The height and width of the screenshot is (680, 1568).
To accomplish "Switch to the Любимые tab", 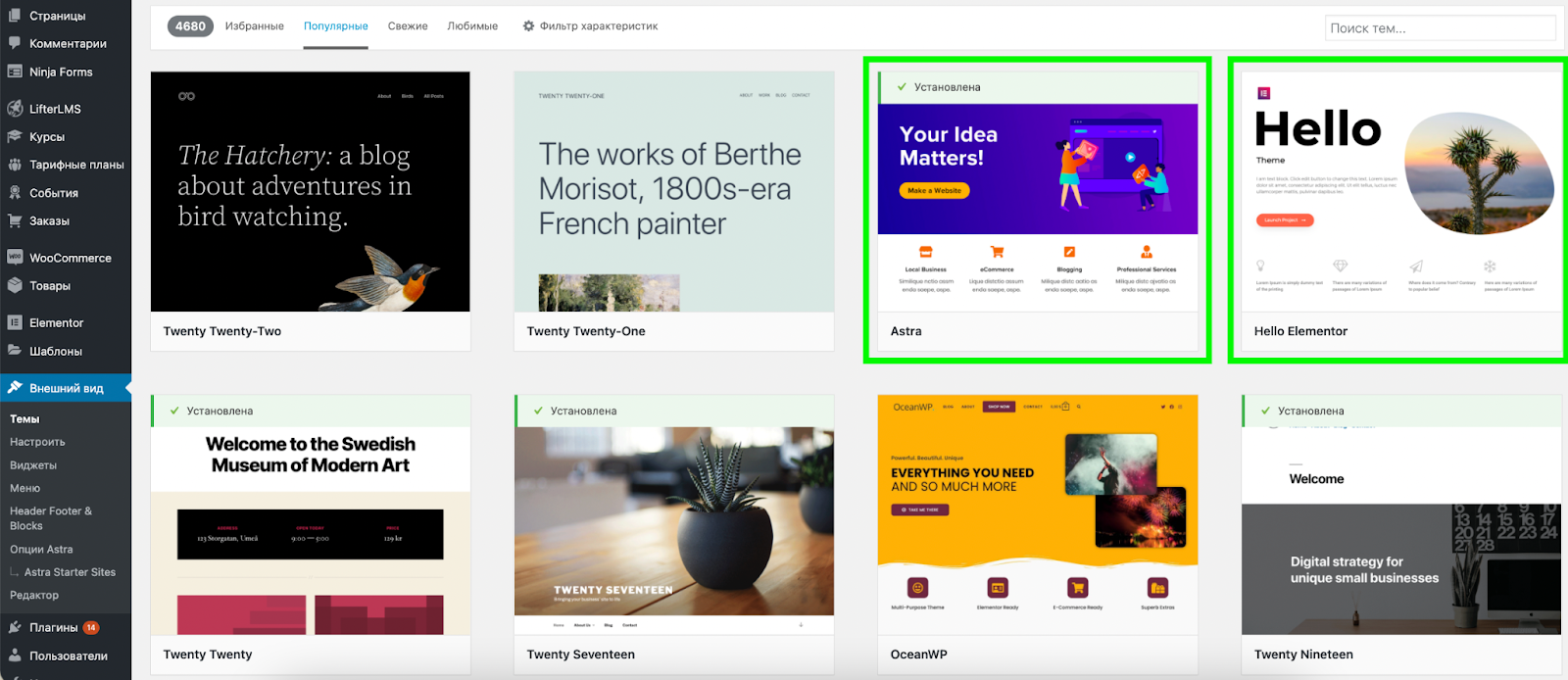I will click(472, 26).
